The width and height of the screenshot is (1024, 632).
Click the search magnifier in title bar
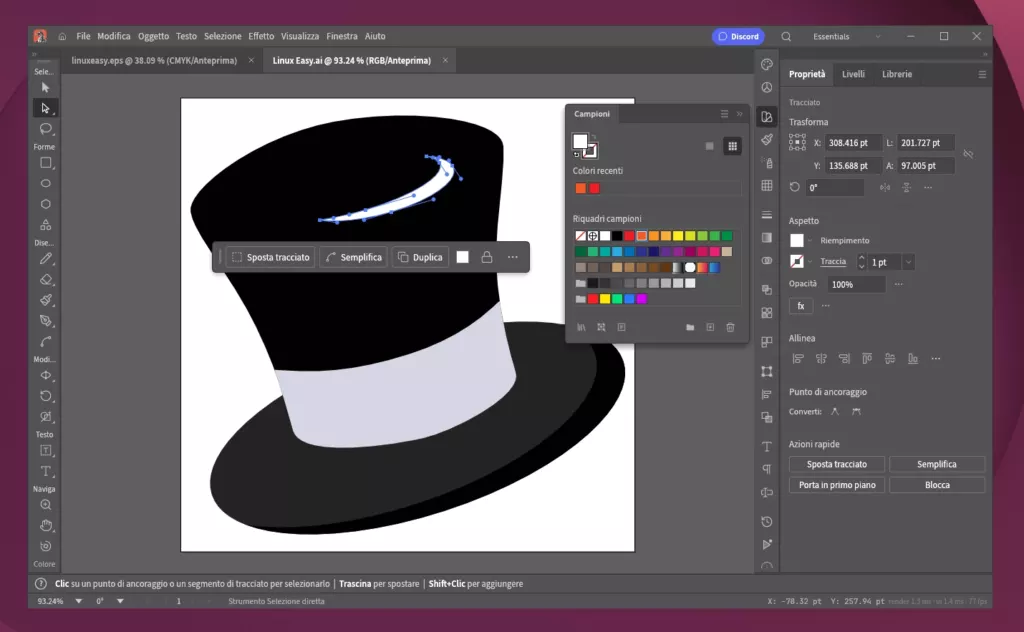(x=786, y=37)
